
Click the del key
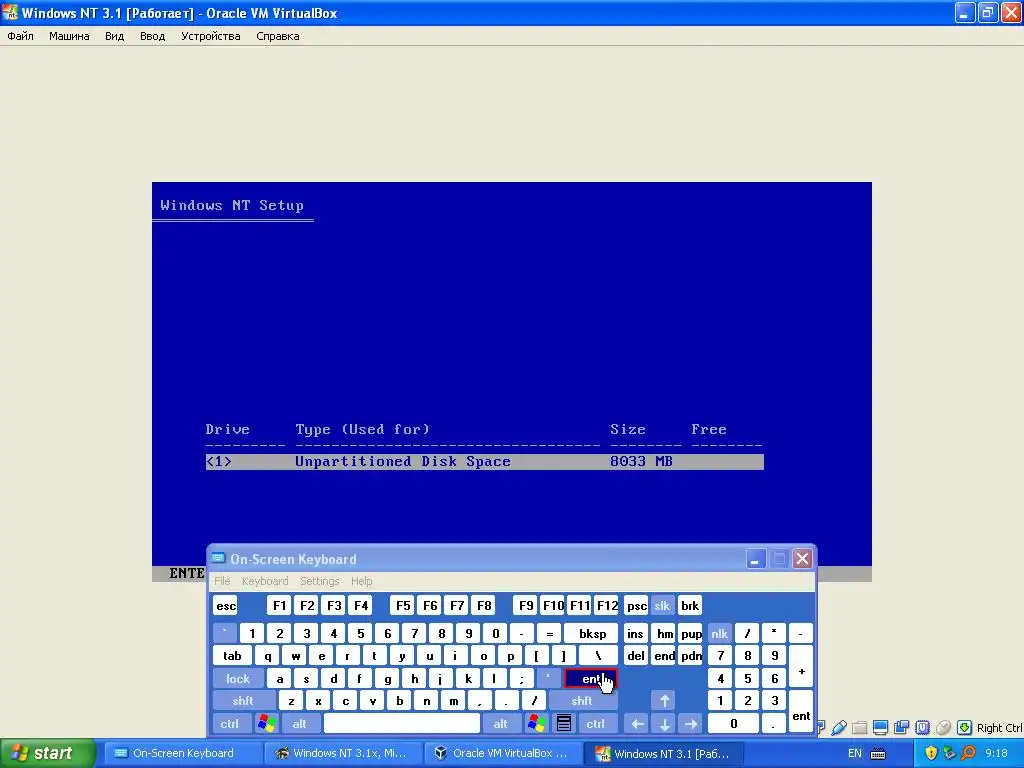pos(635,656)
